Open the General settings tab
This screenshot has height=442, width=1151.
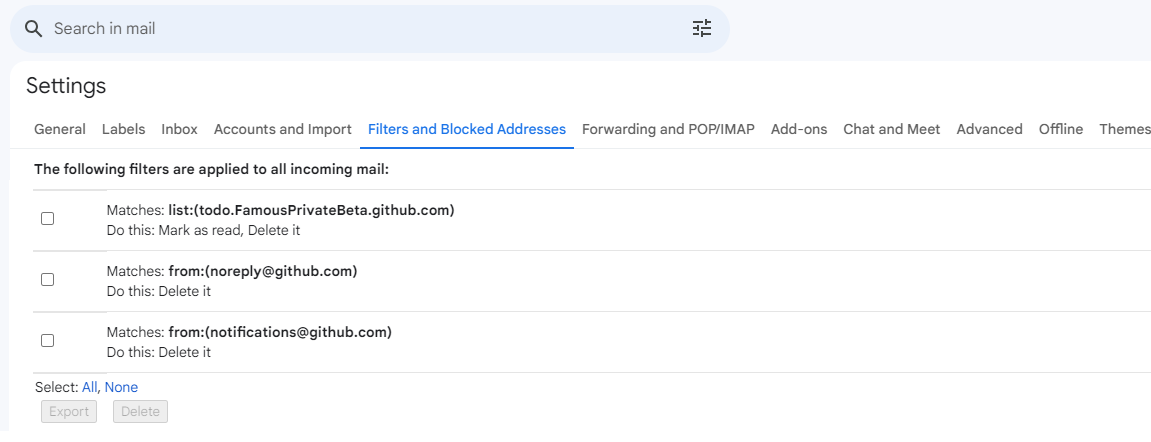[59, 129]
